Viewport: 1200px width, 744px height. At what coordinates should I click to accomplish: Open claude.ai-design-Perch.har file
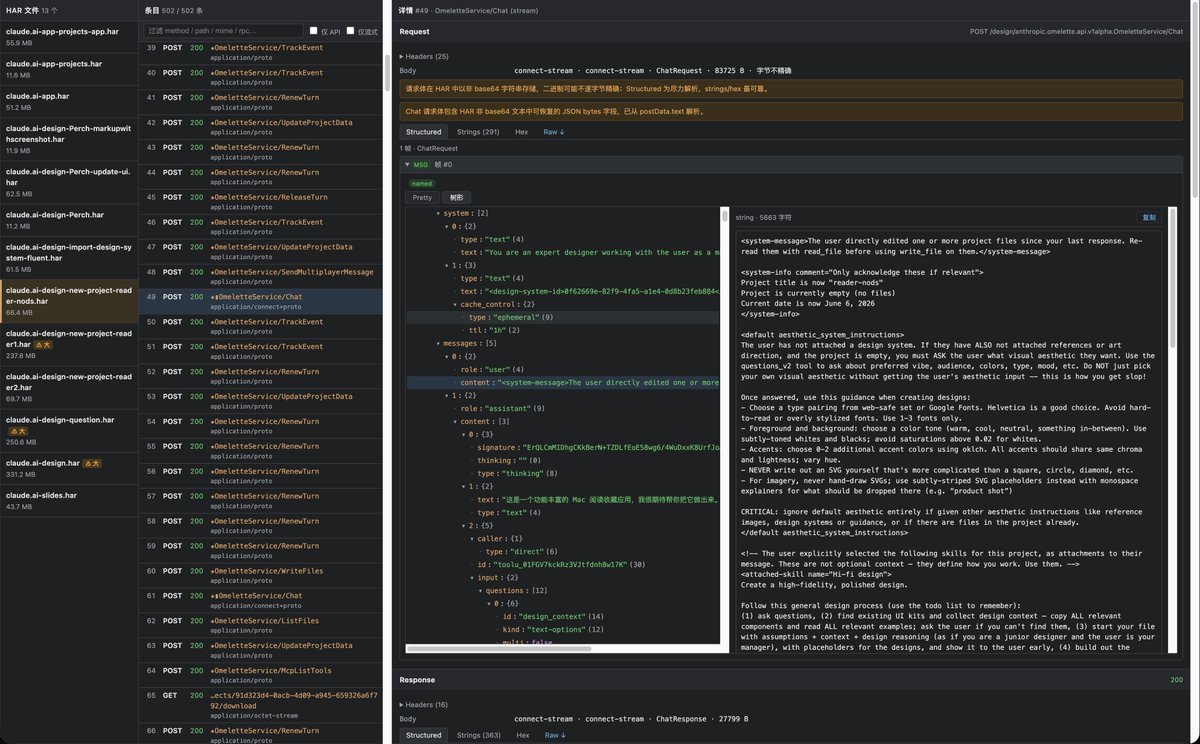67,220
